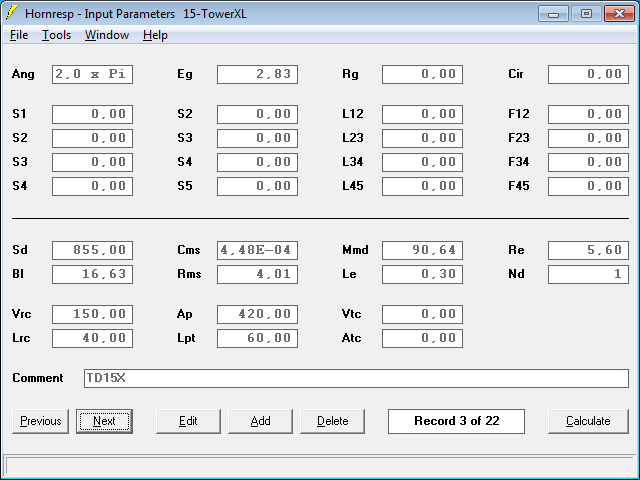
Task: Go to the Next record
Action: coord(104,421)
